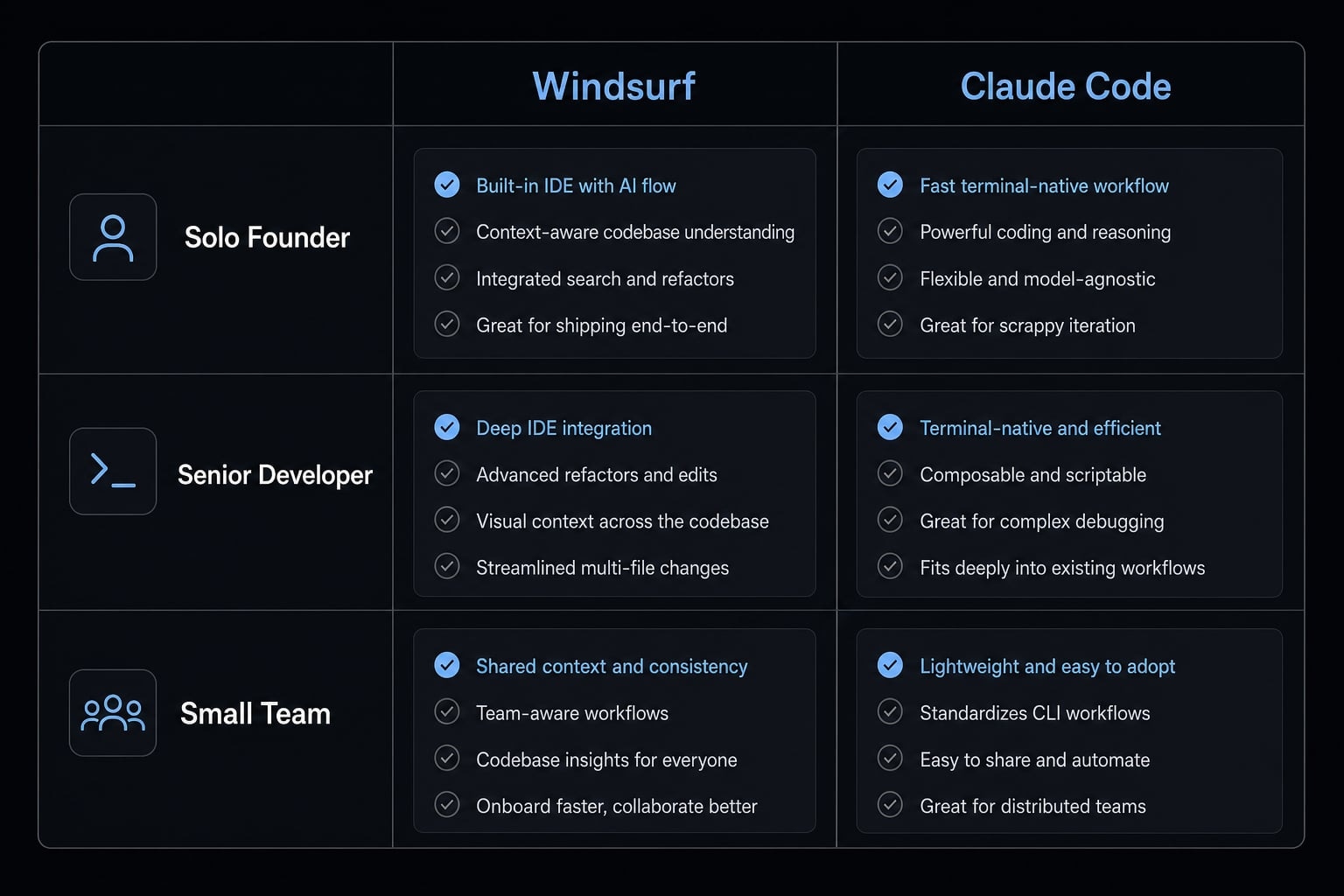
Task: Click the text Terminal-native and efficient
Action: point(1039,428)
